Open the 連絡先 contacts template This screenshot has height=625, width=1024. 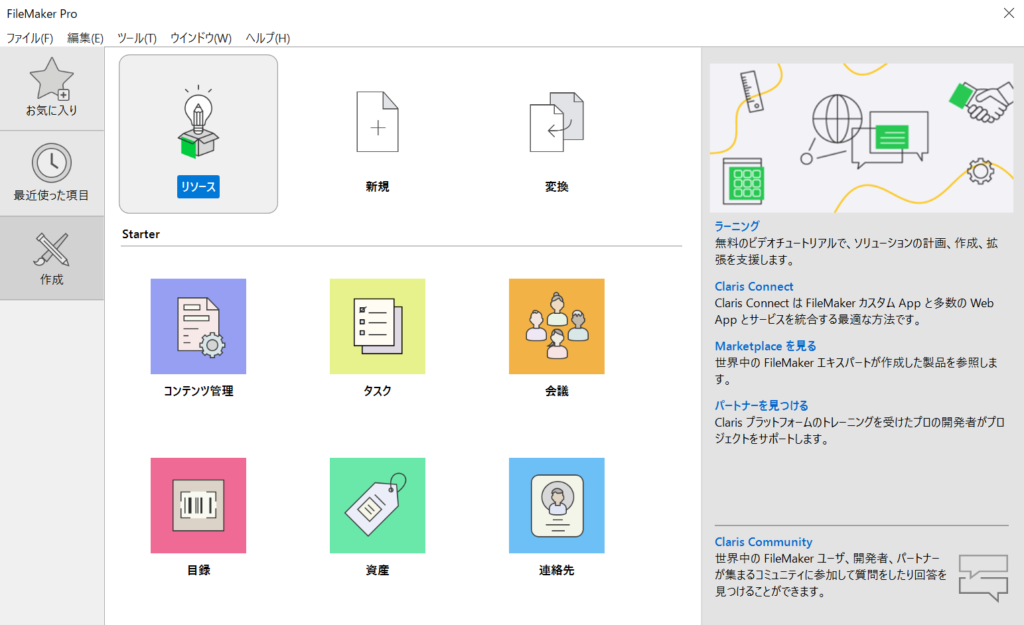click(x=556, y=506)
